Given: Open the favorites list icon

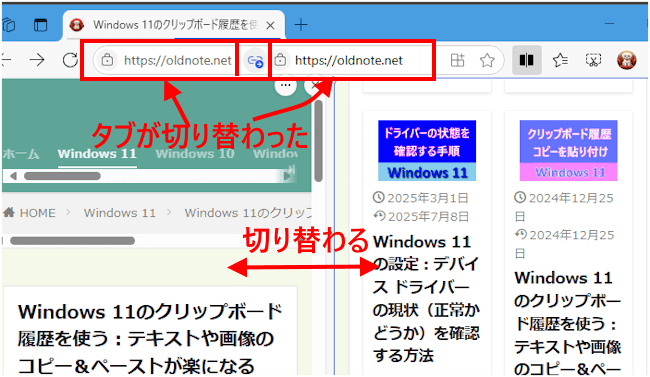Looking at the screenshot, I should [x=560, y=60].
